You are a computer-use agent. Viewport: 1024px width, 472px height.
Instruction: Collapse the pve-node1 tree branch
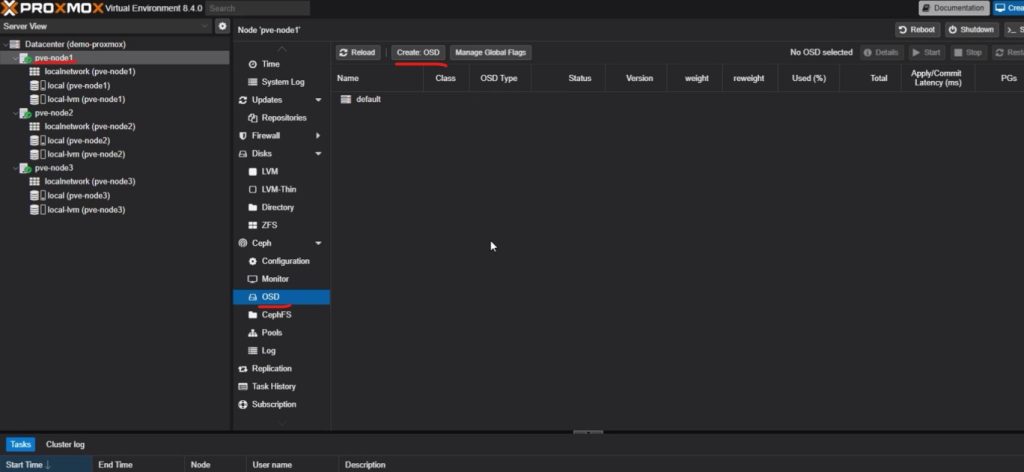[x=16, y=58]
